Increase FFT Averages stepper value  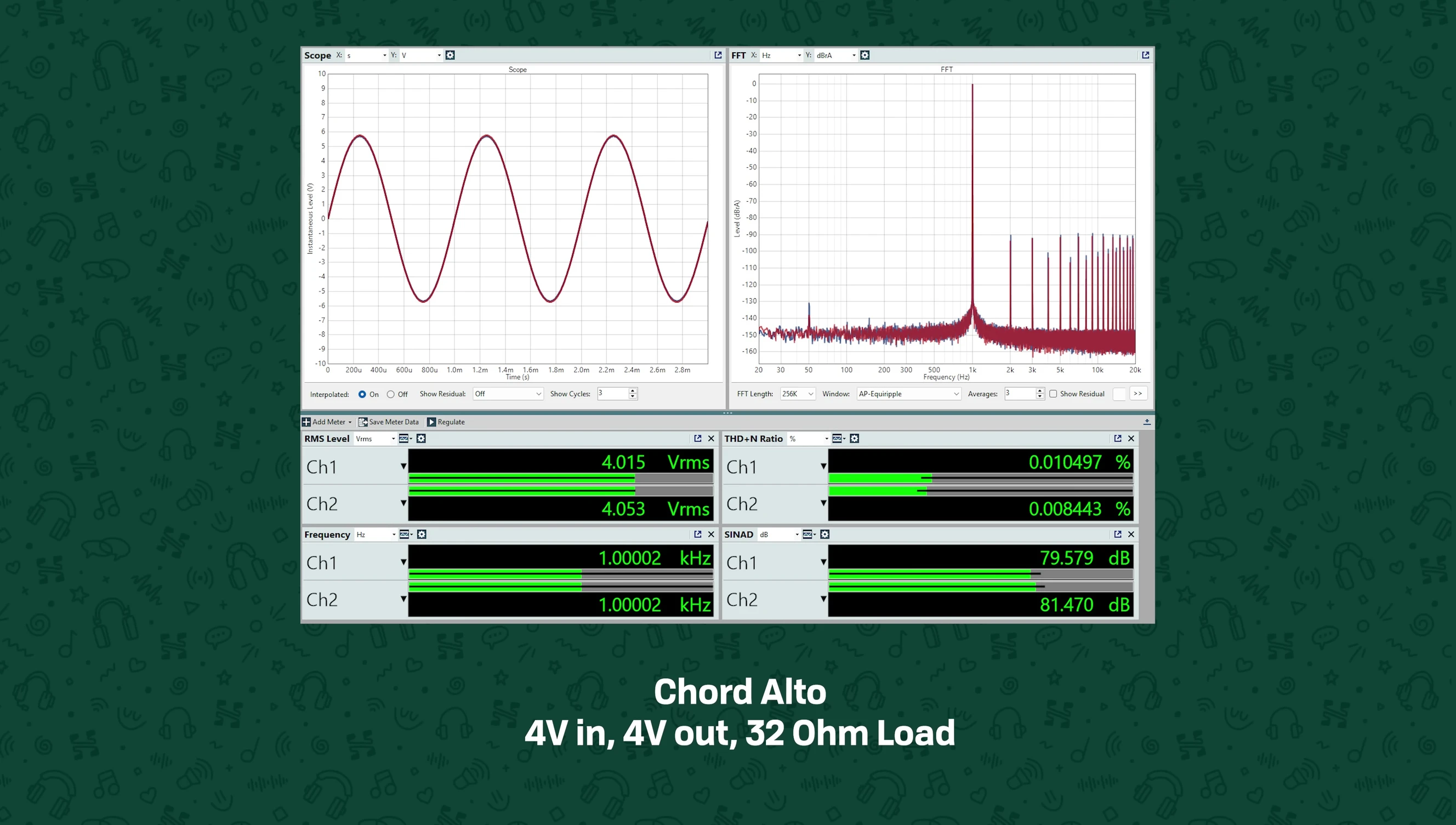point(1039,390)
